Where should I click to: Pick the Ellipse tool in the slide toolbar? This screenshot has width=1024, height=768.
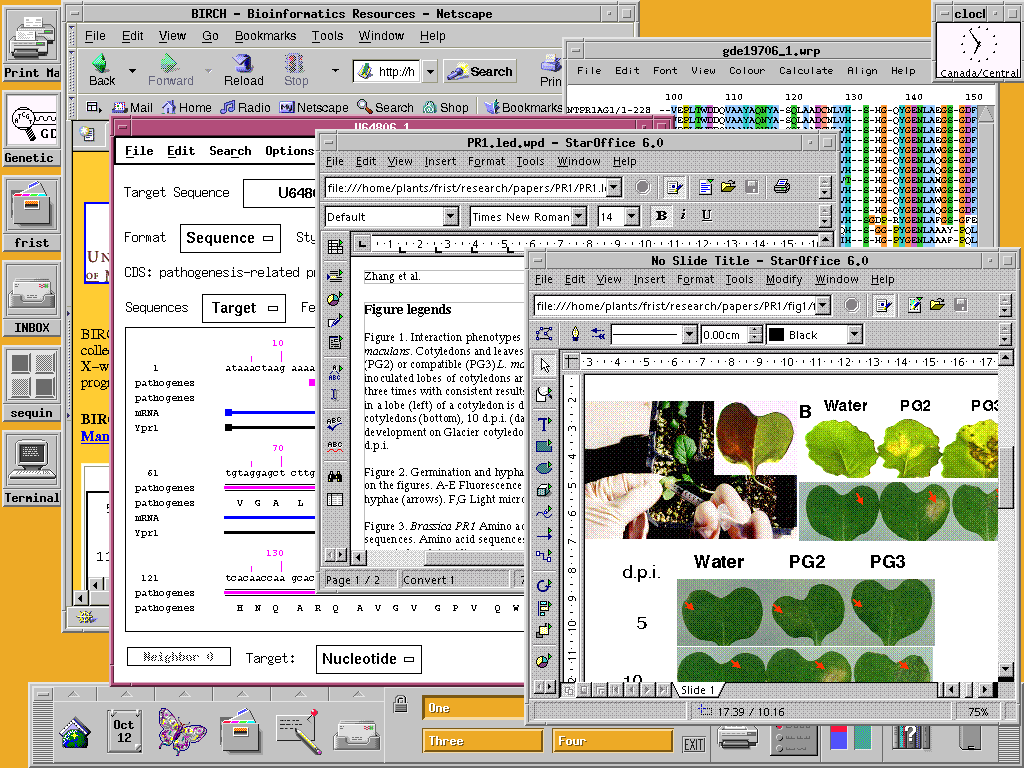point(544,468)
